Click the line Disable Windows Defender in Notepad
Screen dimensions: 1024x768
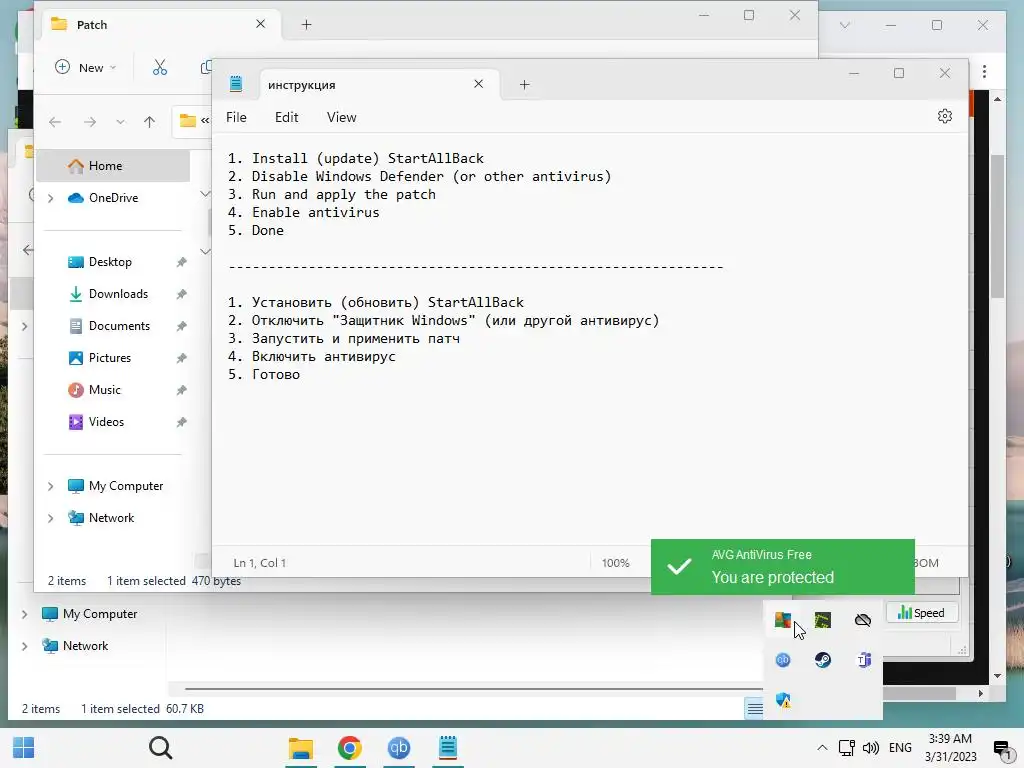point(419,176)
